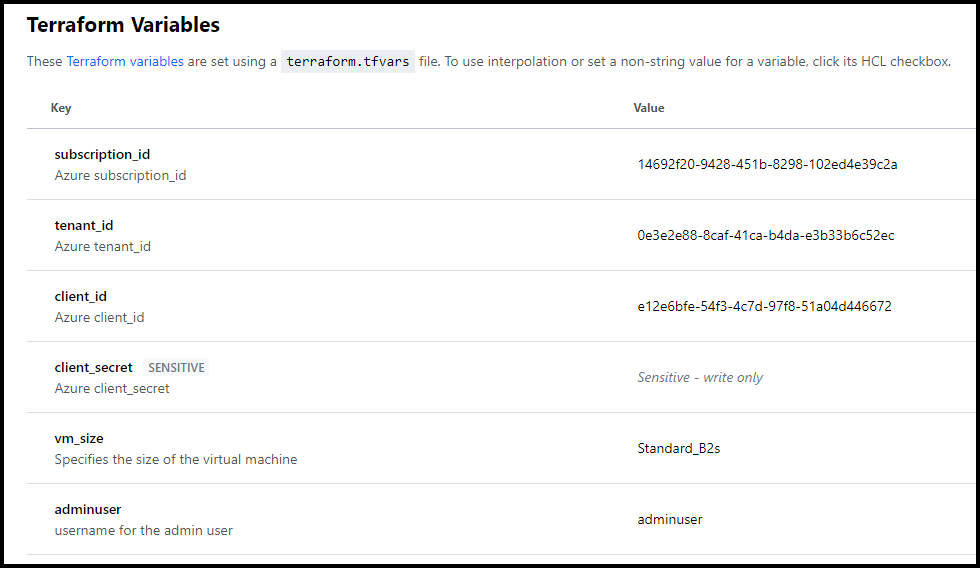Click the tenant_id value 0e3e2e88-8caf…

(x=766, y=236)
